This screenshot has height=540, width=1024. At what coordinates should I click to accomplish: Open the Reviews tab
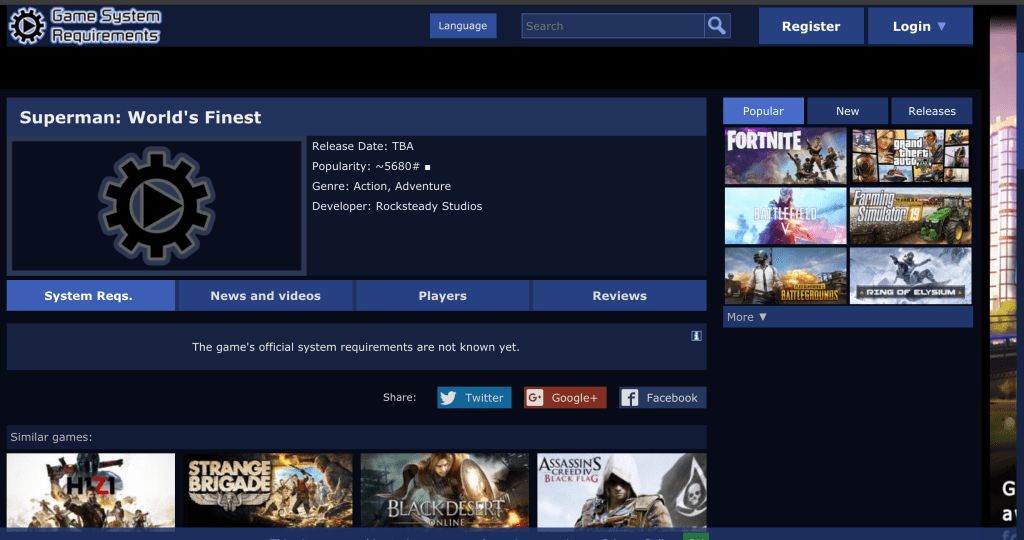click(x=620, y=296)
